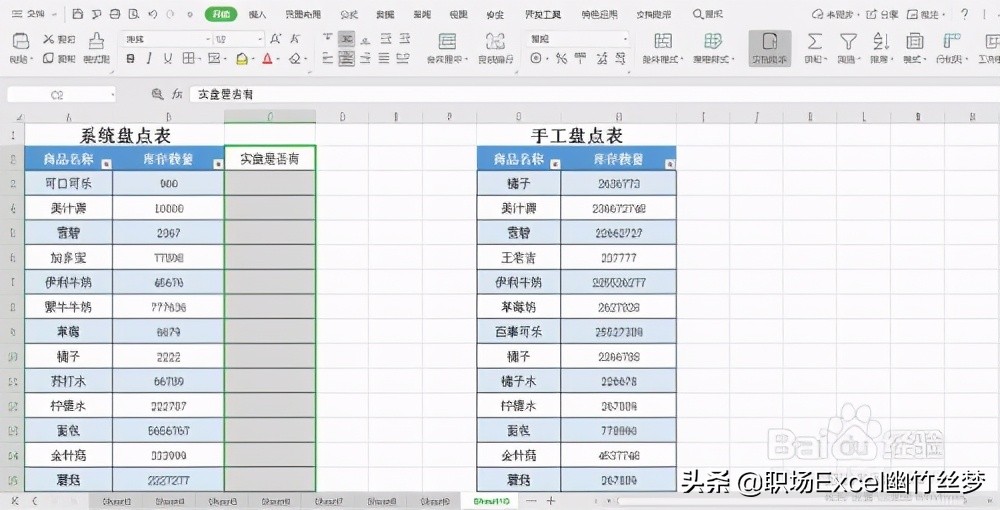Click the Insert Function fx icon
Image resolution: width=1000 pixels, height=510 pixels.
coord(177,94)
